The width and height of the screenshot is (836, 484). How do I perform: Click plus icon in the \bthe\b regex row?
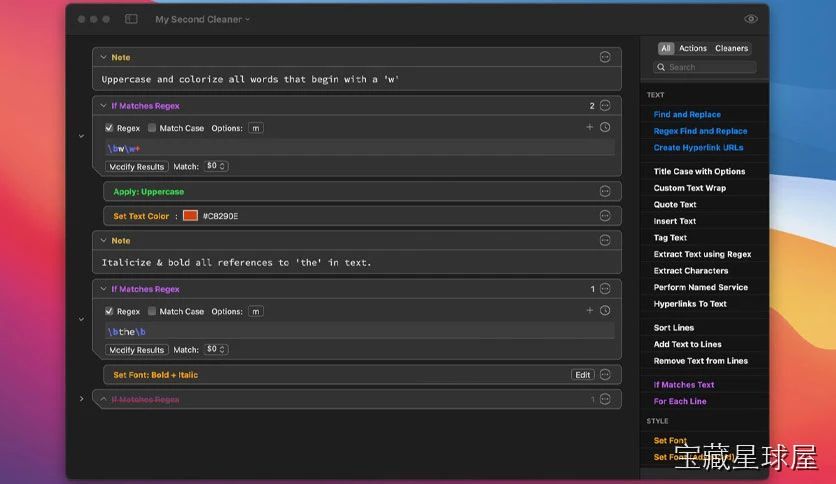(x=589, y=311)
